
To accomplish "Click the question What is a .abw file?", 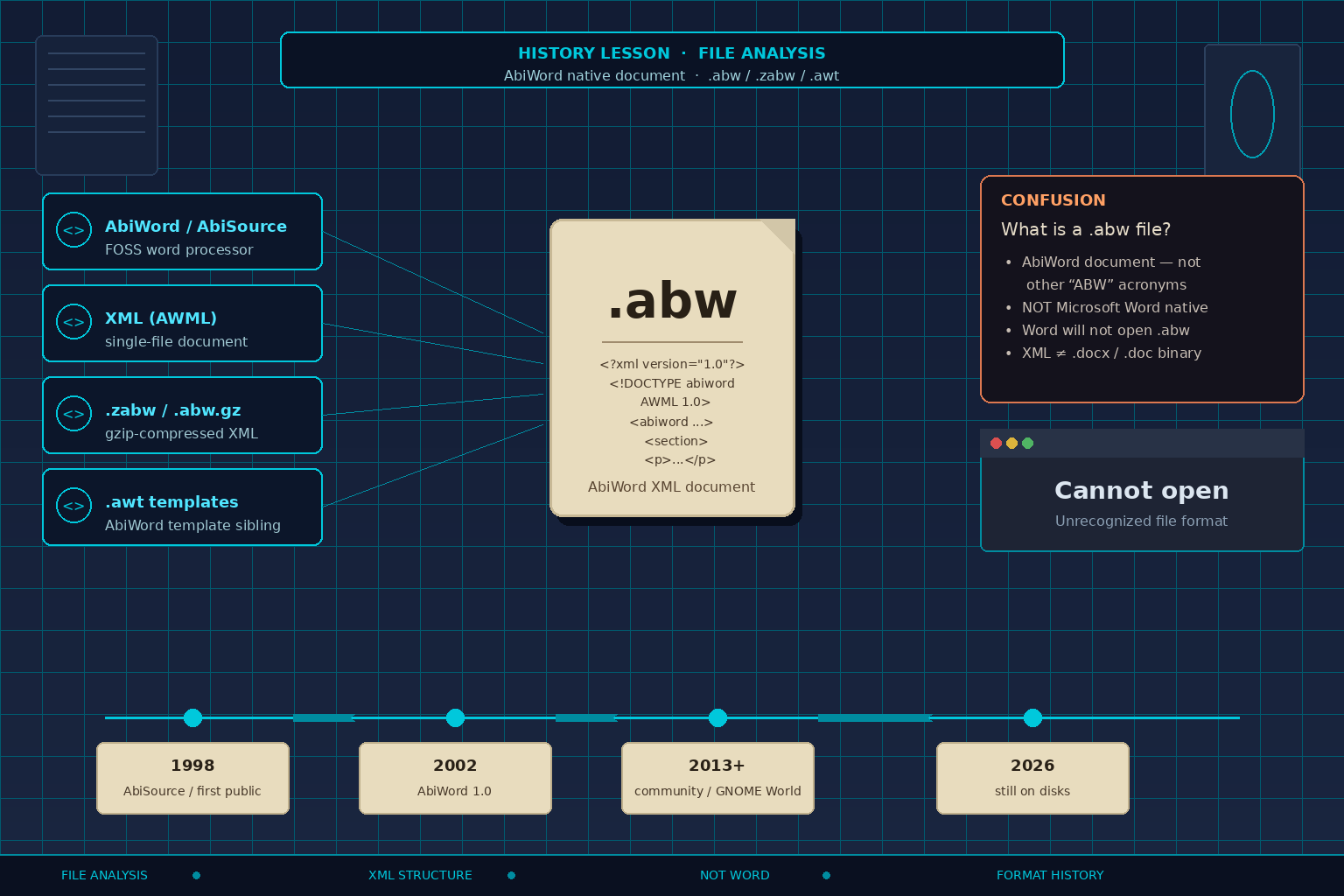I will [1086, 229].
